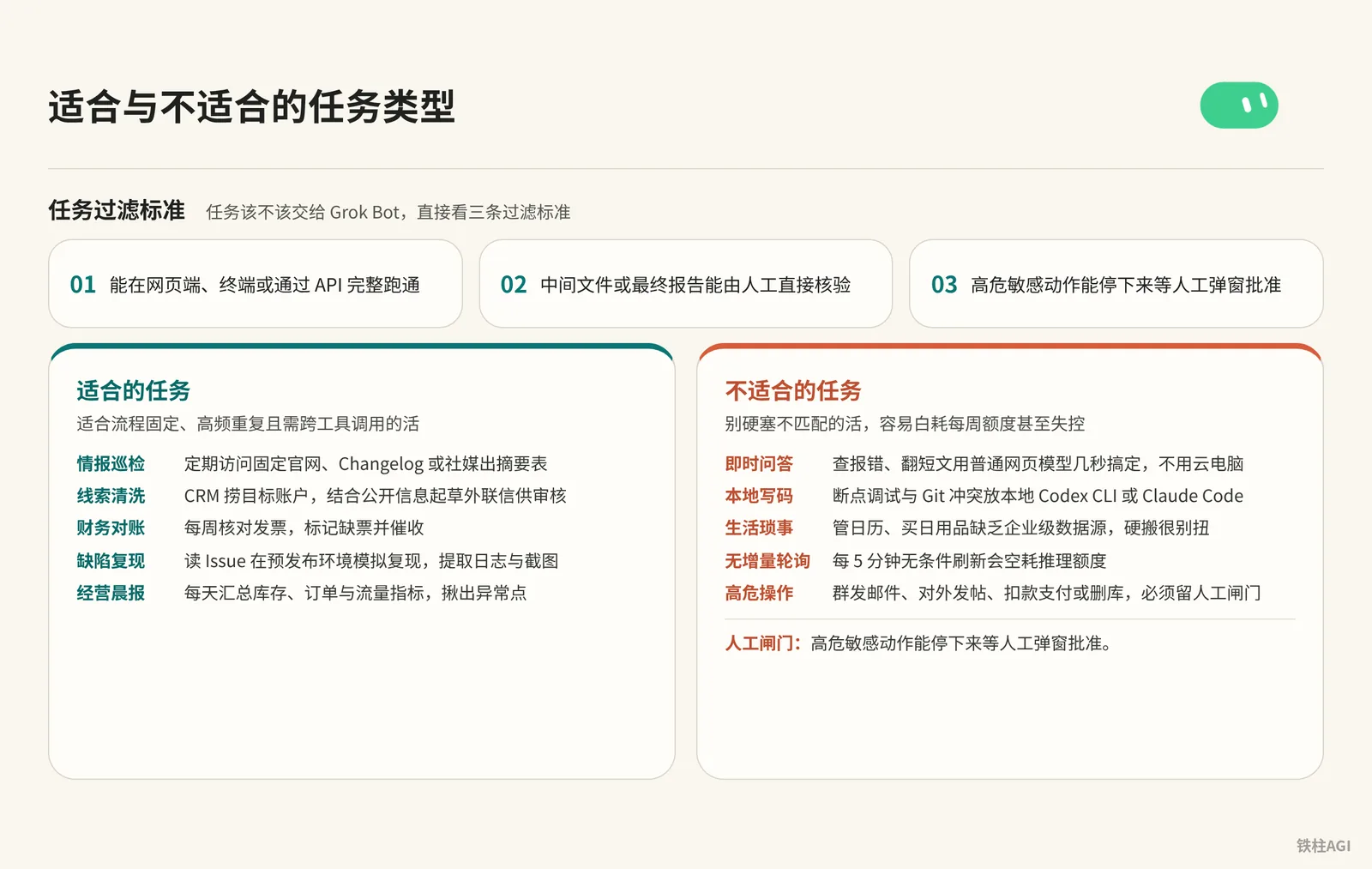Click the 经营晨报 label
The height and width of the screenshot is (869, 1372).
pos(111,593)
